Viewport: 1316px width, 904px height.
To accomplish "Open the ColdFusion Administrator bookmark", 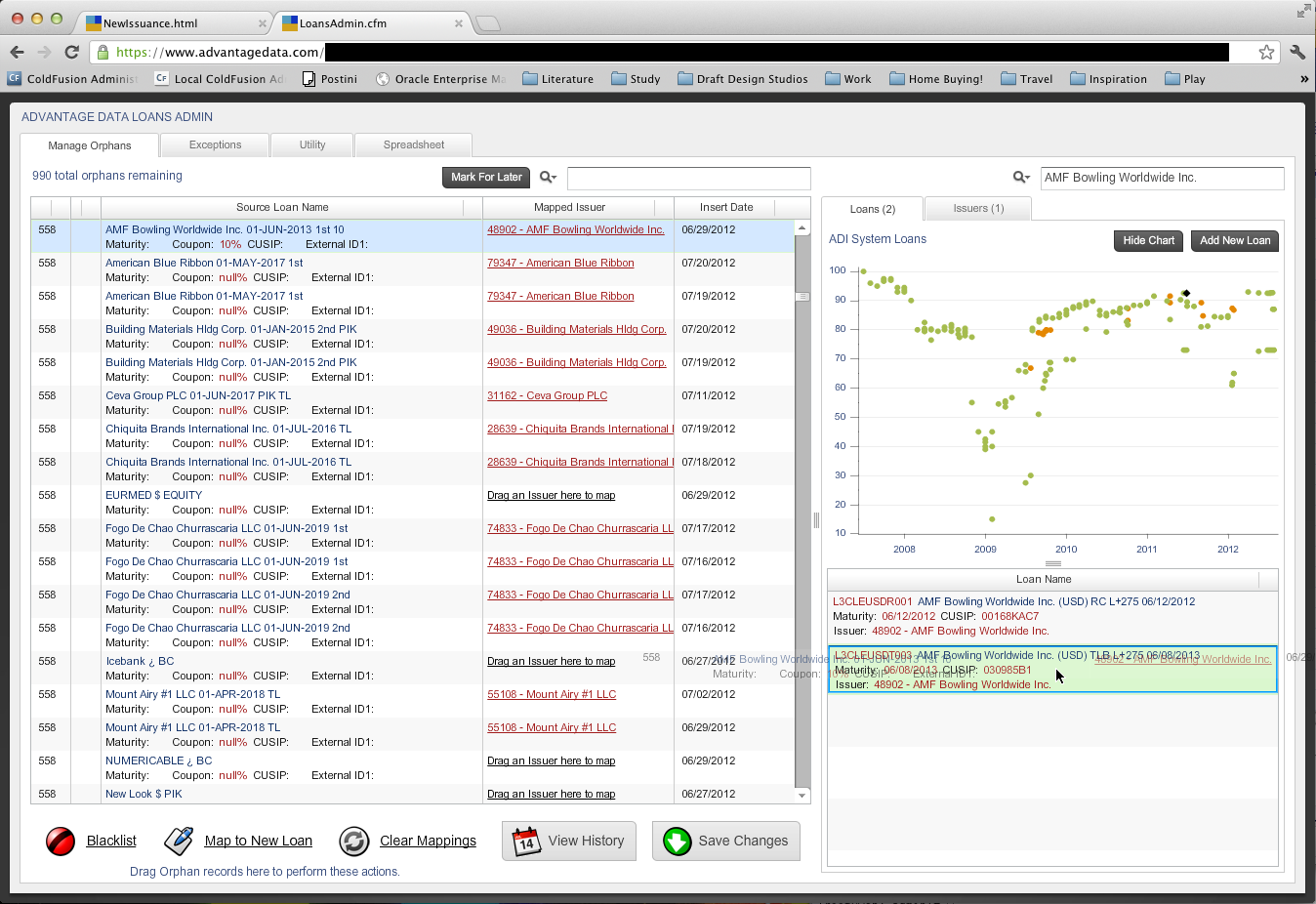I will coord(73,79).
